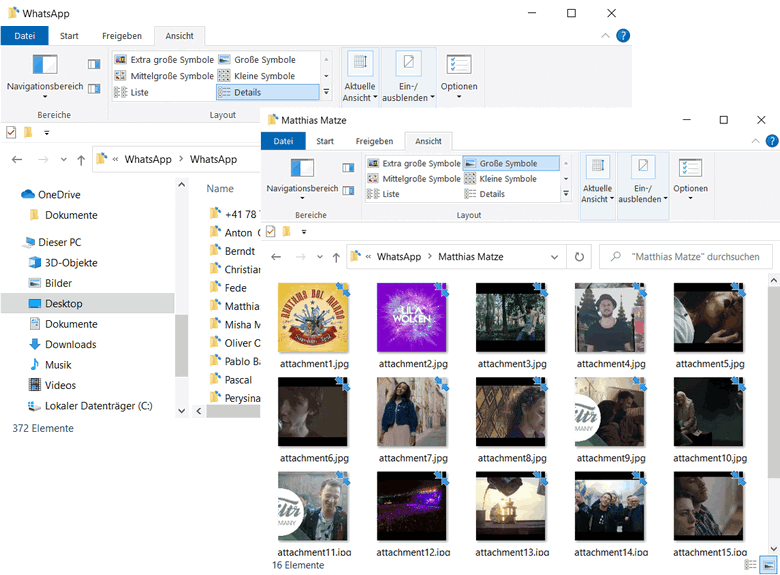Open Start tab in Matthias Matze window
Screen dimensions: 780x575
(325, 141)
